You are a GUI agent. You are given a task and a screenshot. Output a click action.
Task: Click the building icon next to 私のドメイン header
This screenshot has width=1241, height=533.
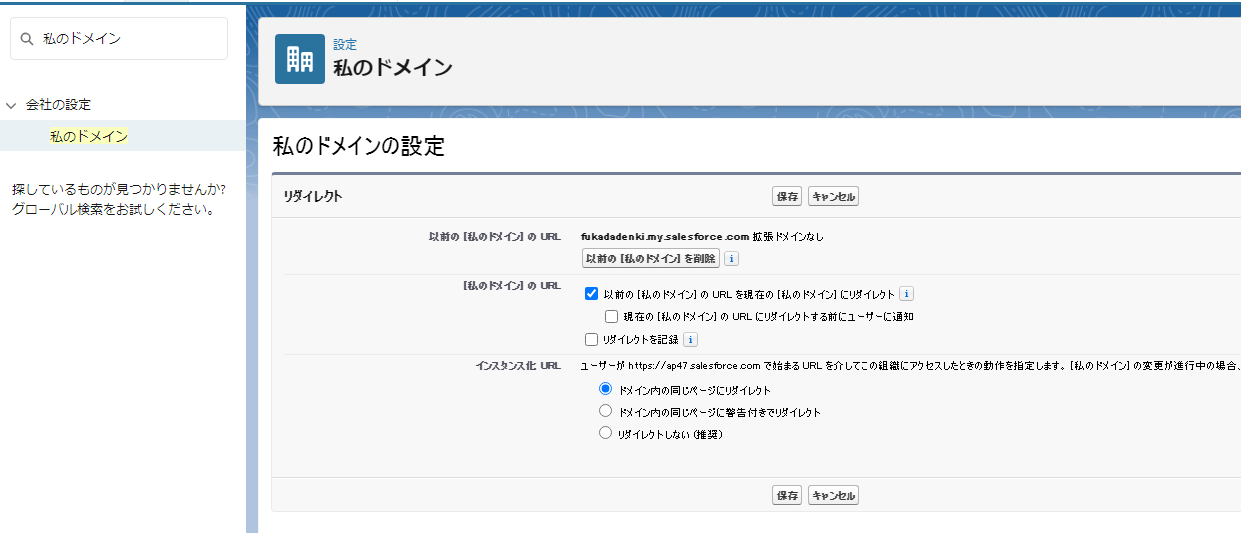click(x=300, y=59)
